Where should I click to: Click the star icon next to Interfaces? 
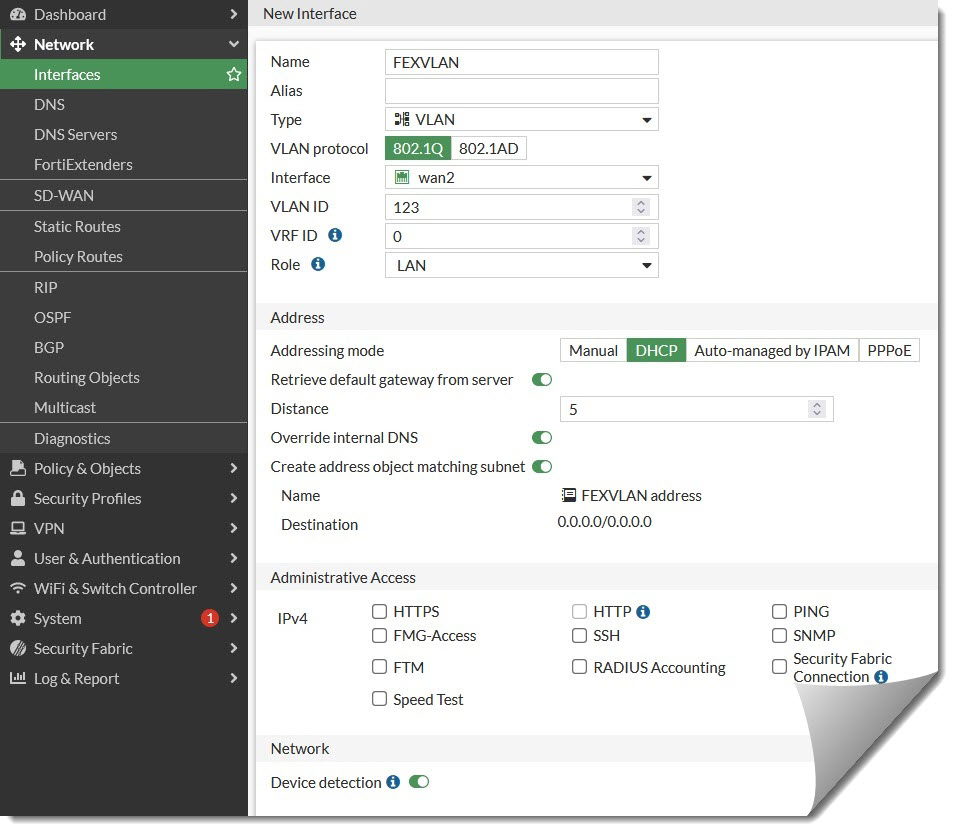(x=233, y=74)
